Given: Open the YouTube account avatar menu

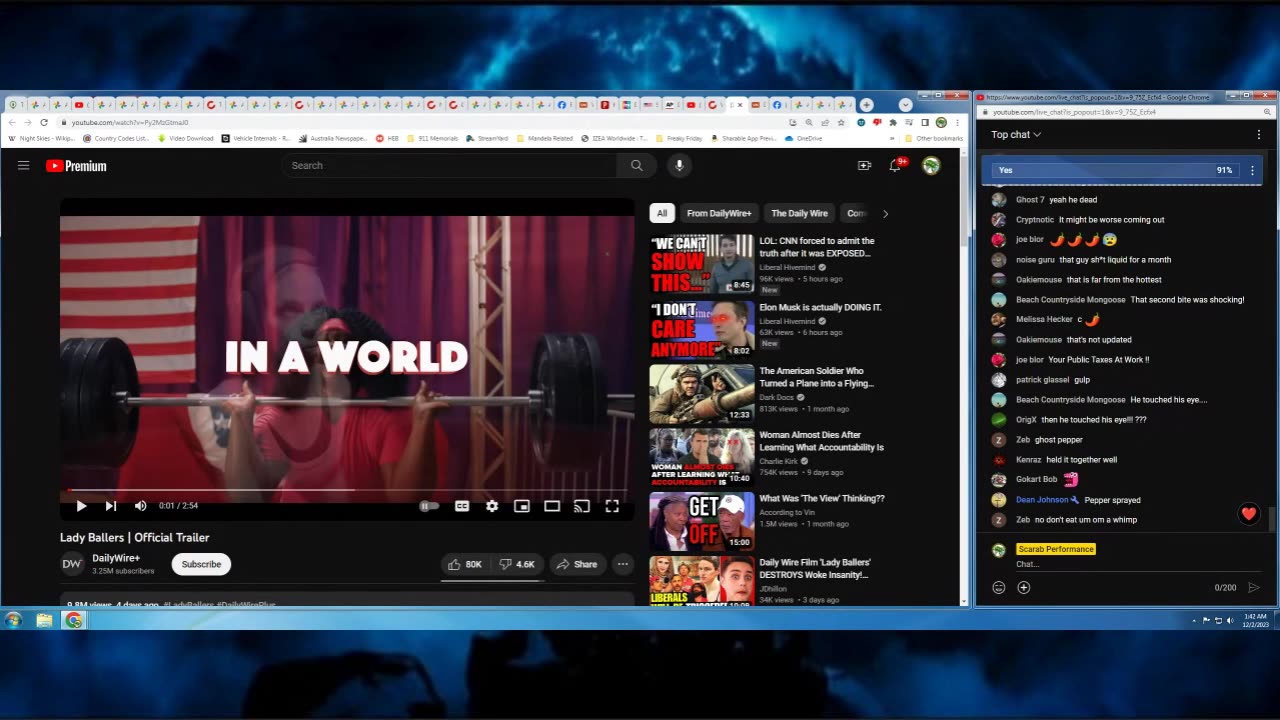Looking at the screenshot, I should tap(931, 166).
